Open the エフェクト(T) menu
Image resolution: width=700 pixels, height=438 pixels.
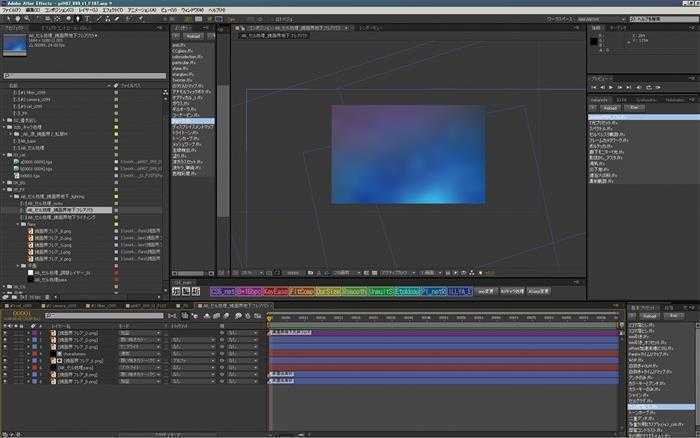(112, 10)
